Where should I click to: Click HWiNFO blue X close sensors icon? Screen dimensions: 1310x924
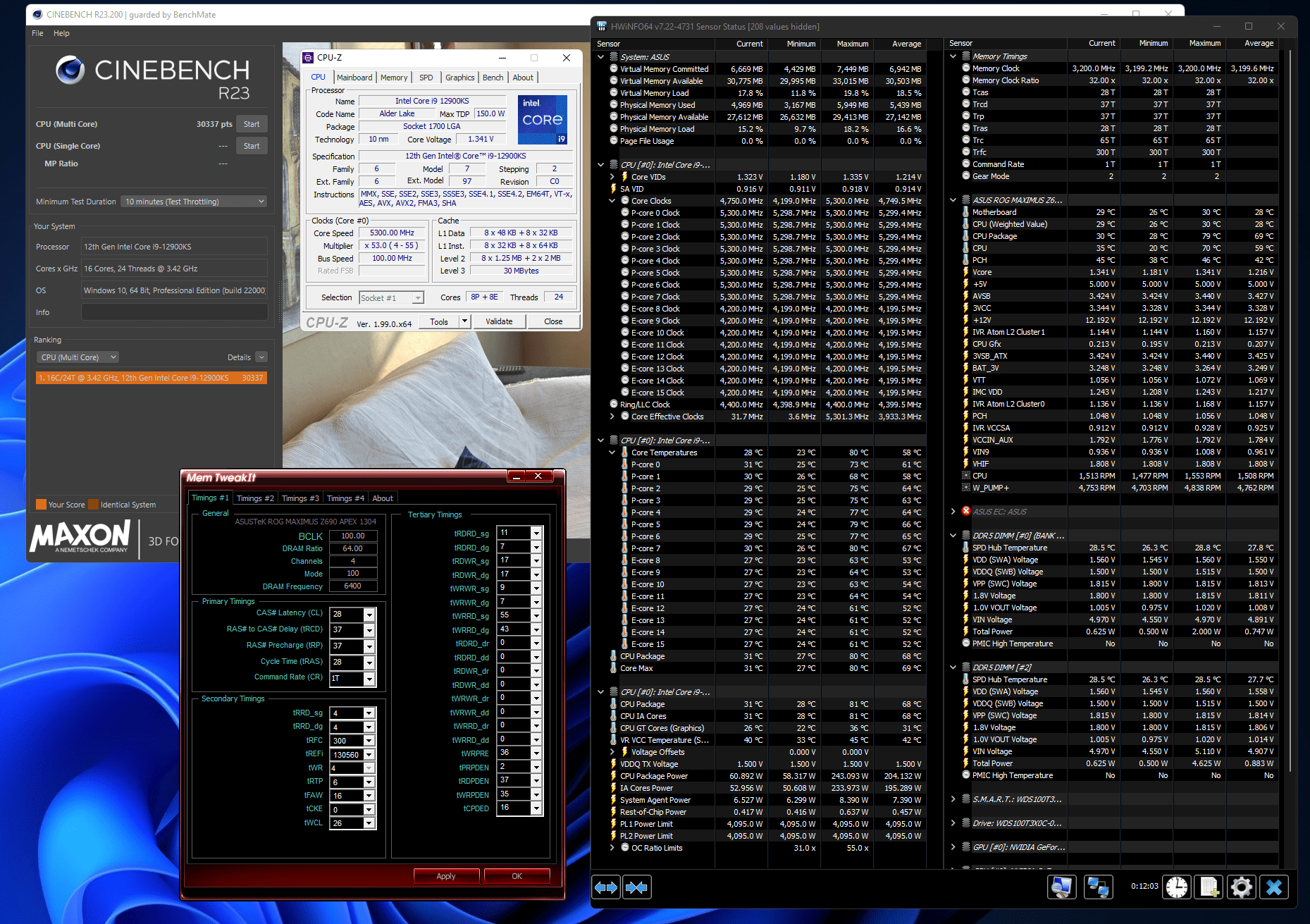1274,887
